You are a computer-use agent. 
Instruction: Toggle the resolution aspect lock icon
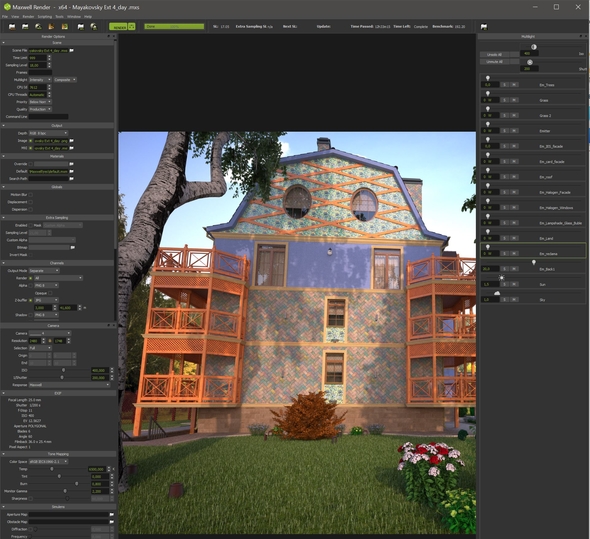[x=50, y=341]
